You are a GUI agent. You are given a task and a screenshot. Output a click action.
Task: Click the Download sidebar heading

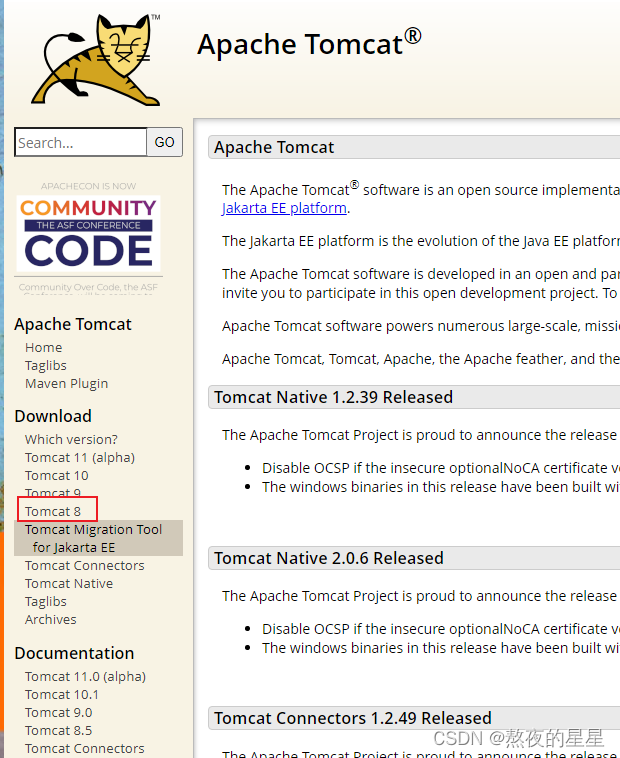point(53,416)
